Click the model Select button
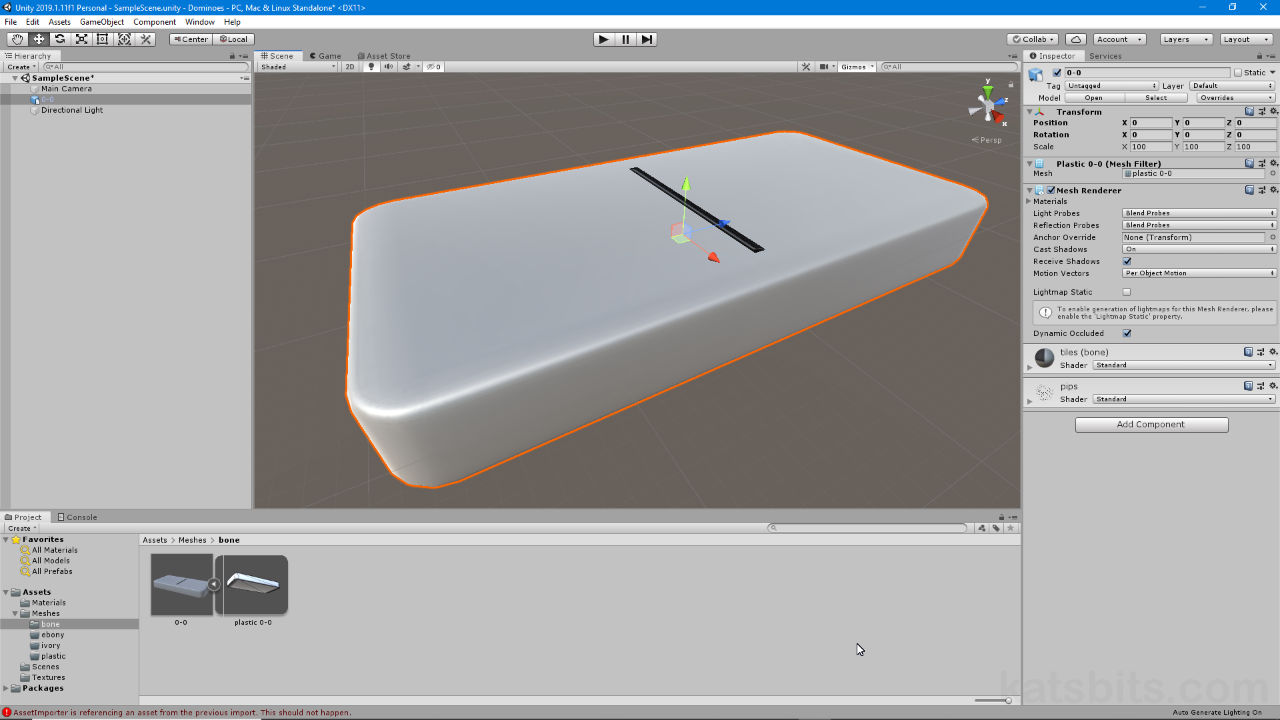The width and height of the screenshot is (1280, 720). coord(1156,98)
